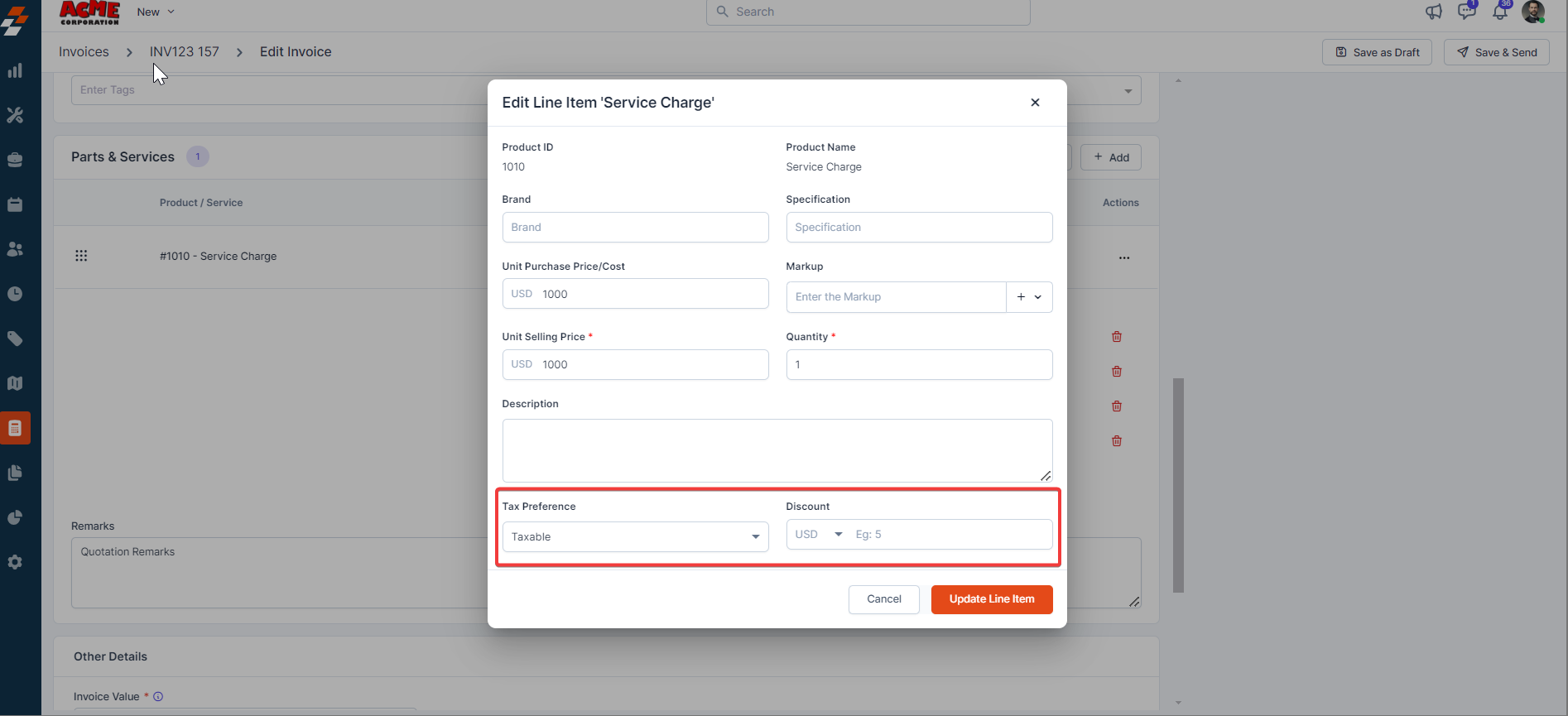Click the info icon beside Invoice Value
Viewport: 1568px width, 716px height.
tap(158, 697)
